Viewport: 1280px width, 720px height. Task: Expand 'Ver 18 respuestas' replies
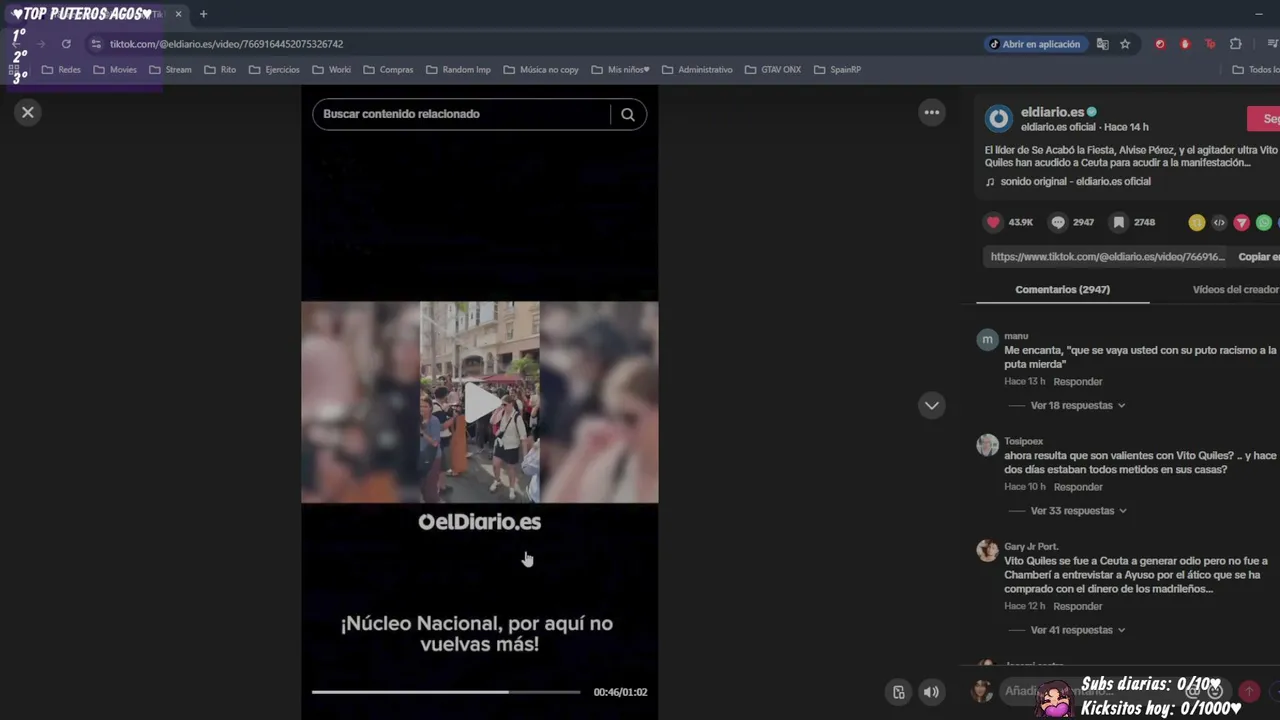pyautogui.click(x=1078, y=406)
